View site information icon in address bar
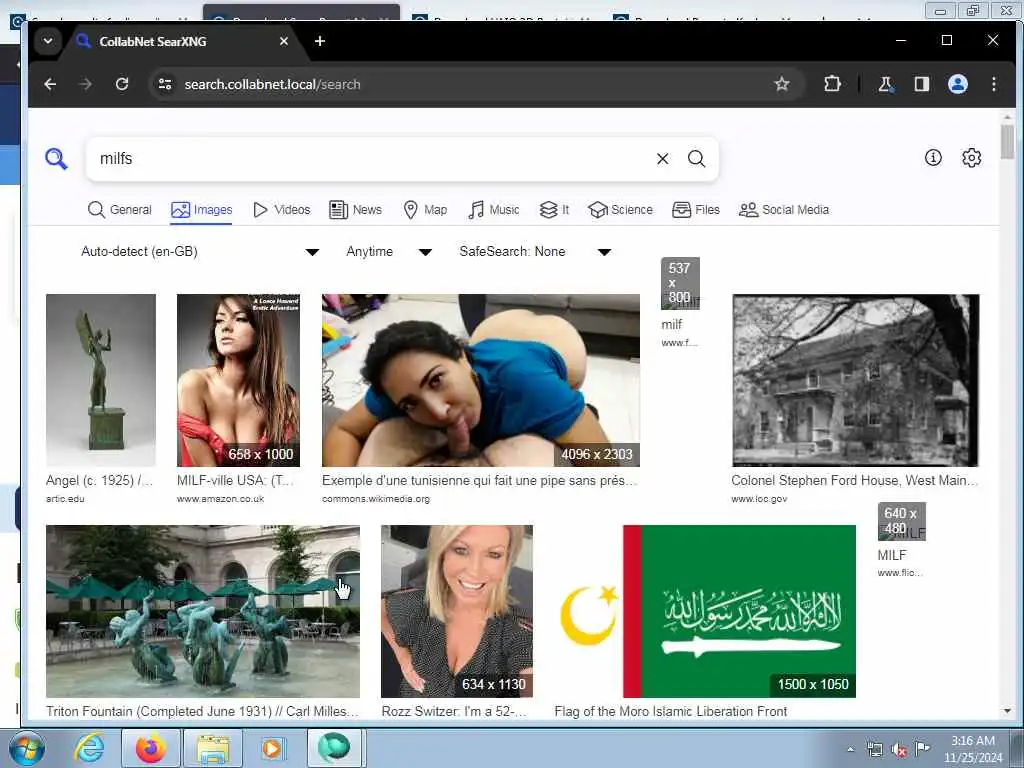This screenshot has height=768, width=1024. tap(165, 84)
